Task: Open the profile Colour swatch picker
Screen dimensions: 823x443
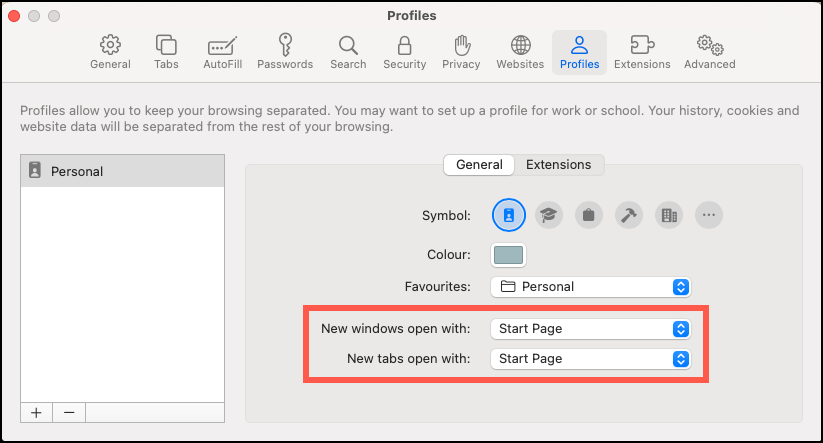Action: point(508,255)
